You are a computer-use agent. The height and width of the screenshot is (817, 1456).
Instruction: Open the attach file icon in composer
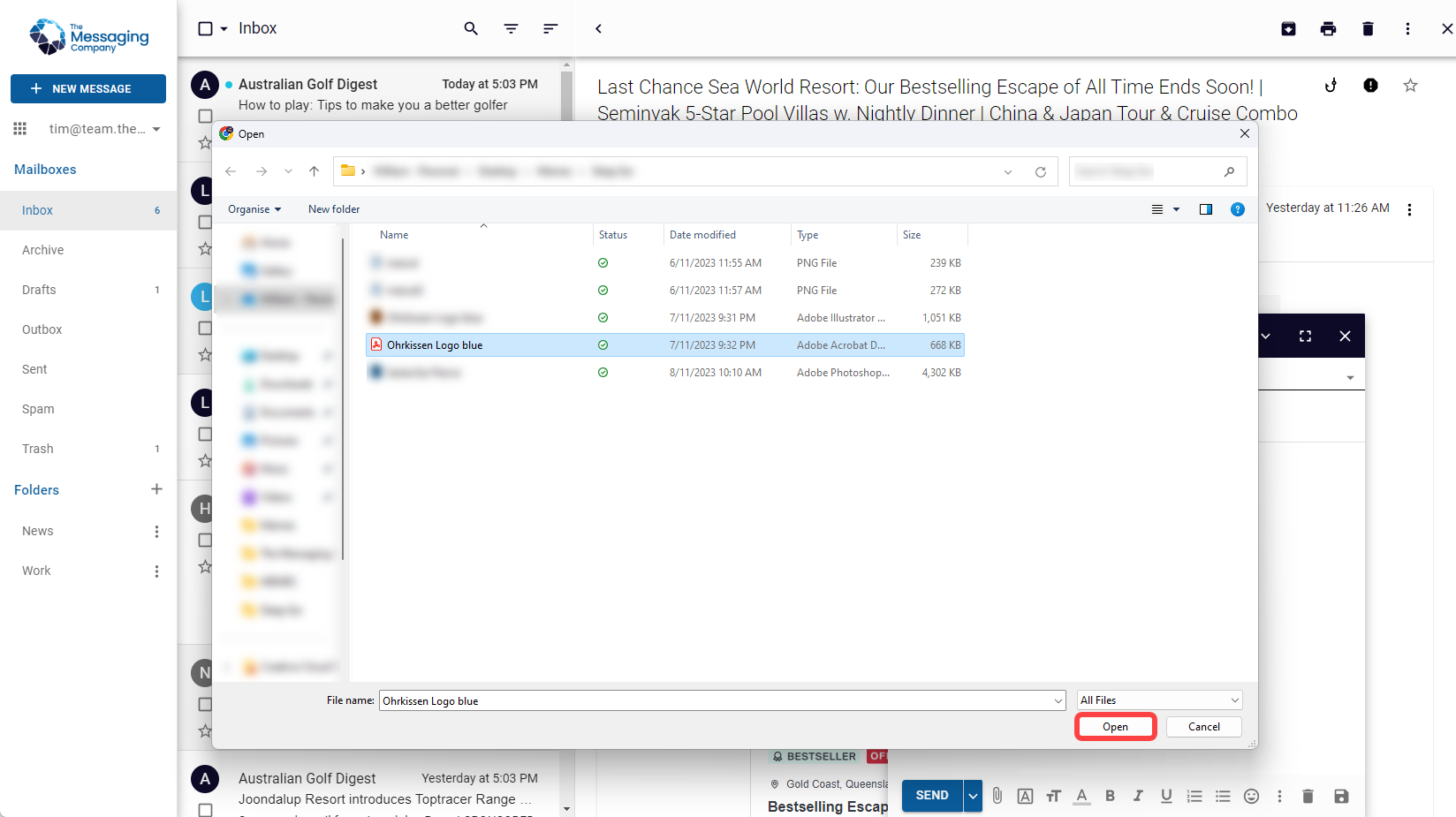[997, 796]
